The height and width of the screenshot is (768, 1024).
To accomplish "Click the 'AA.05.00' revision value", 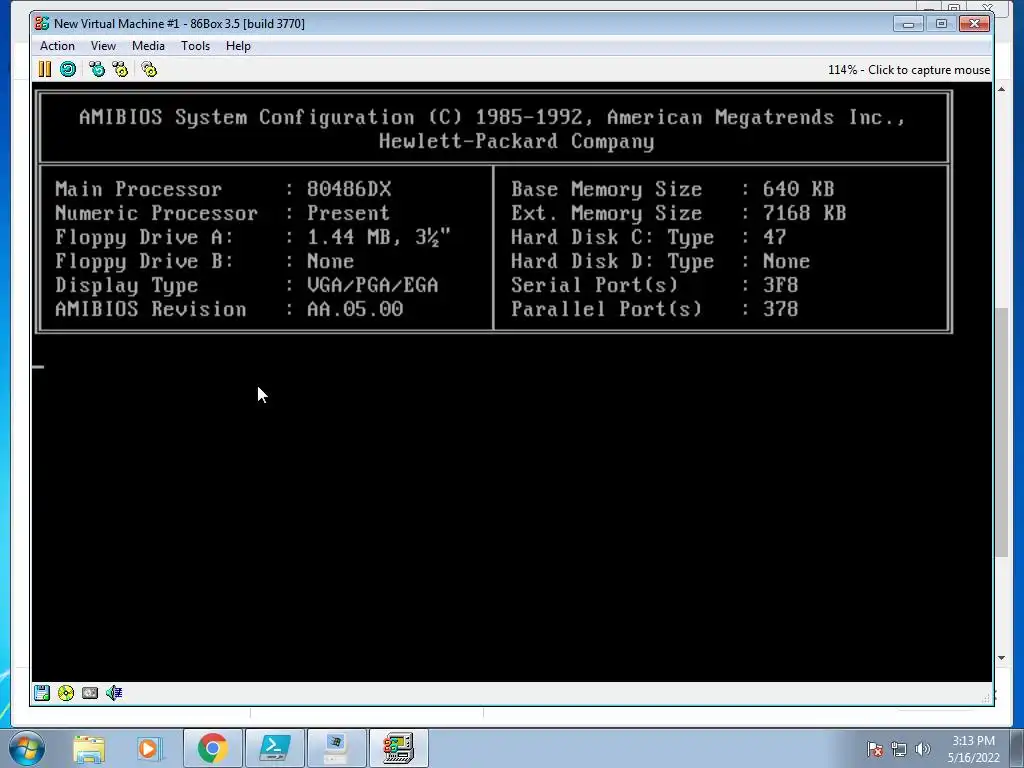I will (355, 309).
